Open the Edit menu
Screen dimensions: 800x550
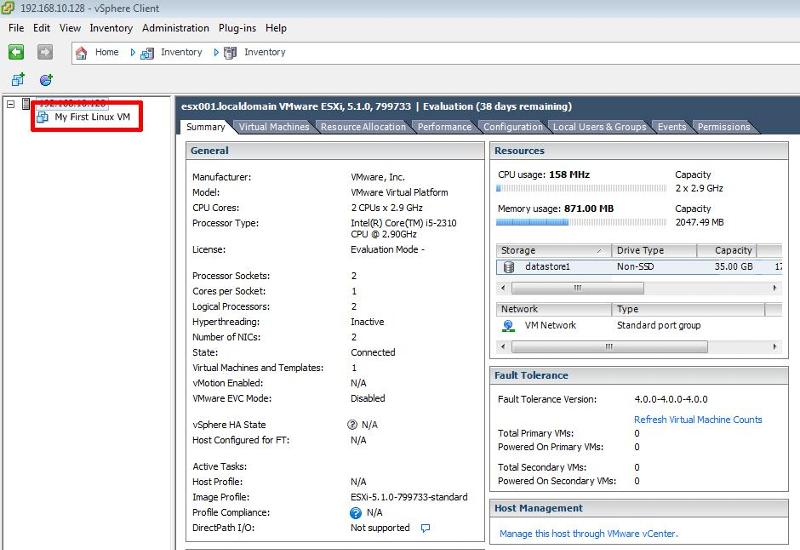[x=41, y=28]
